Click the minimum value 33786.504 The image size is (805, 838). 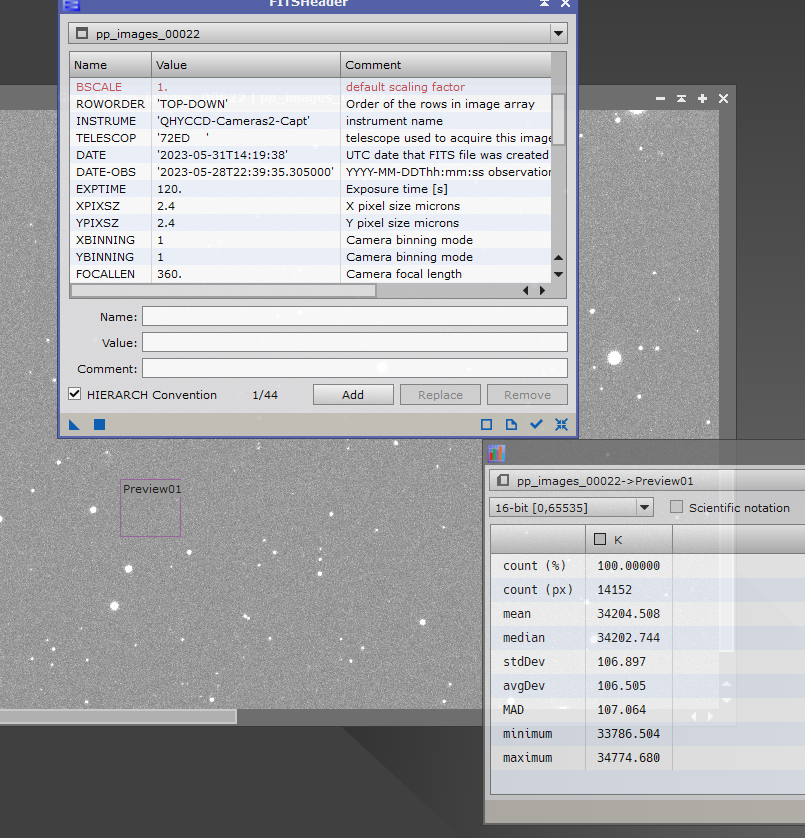point(629,734)
